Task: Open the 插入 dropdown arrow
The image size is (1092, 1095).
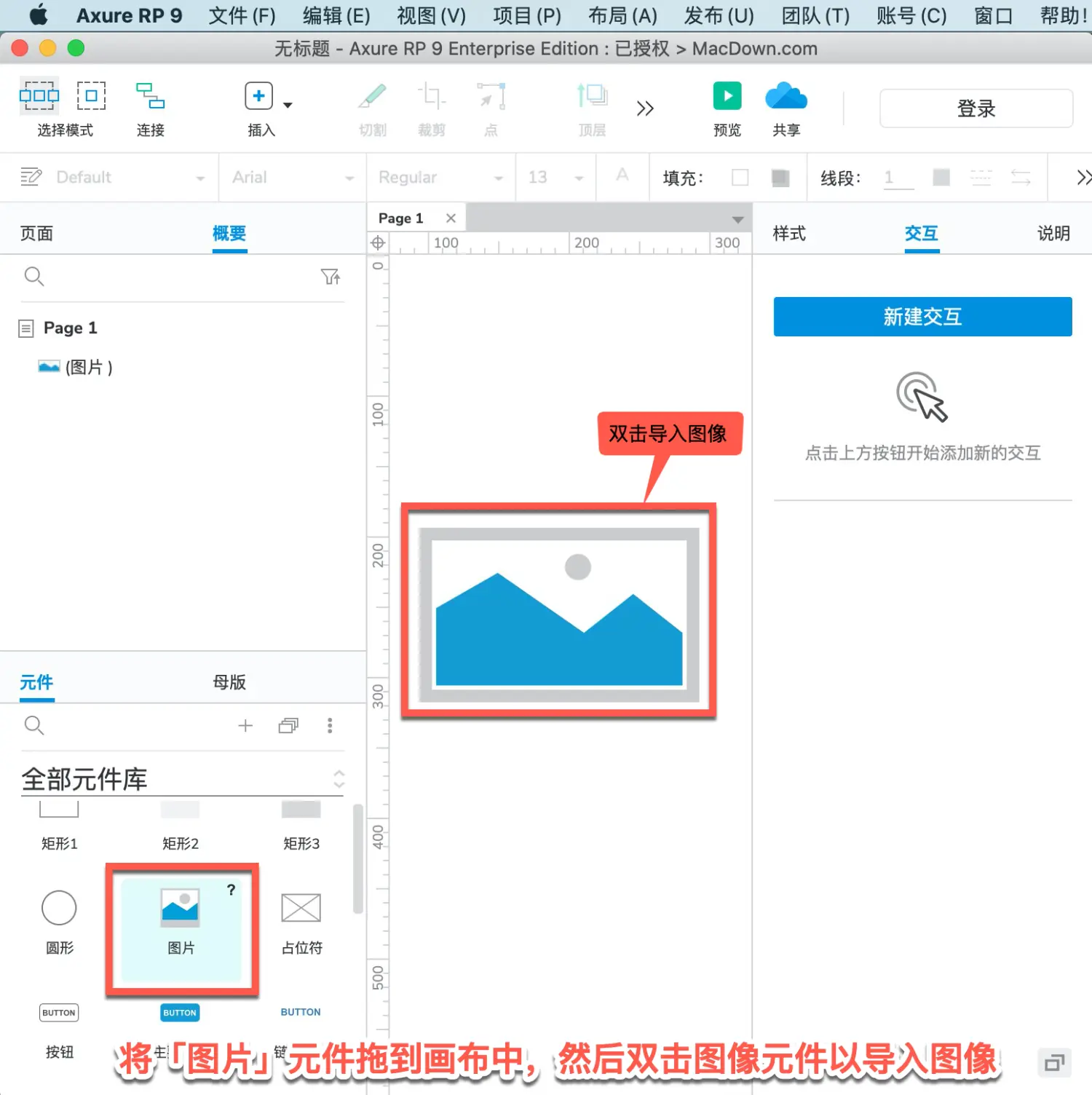Action: (x=288, y=105)
